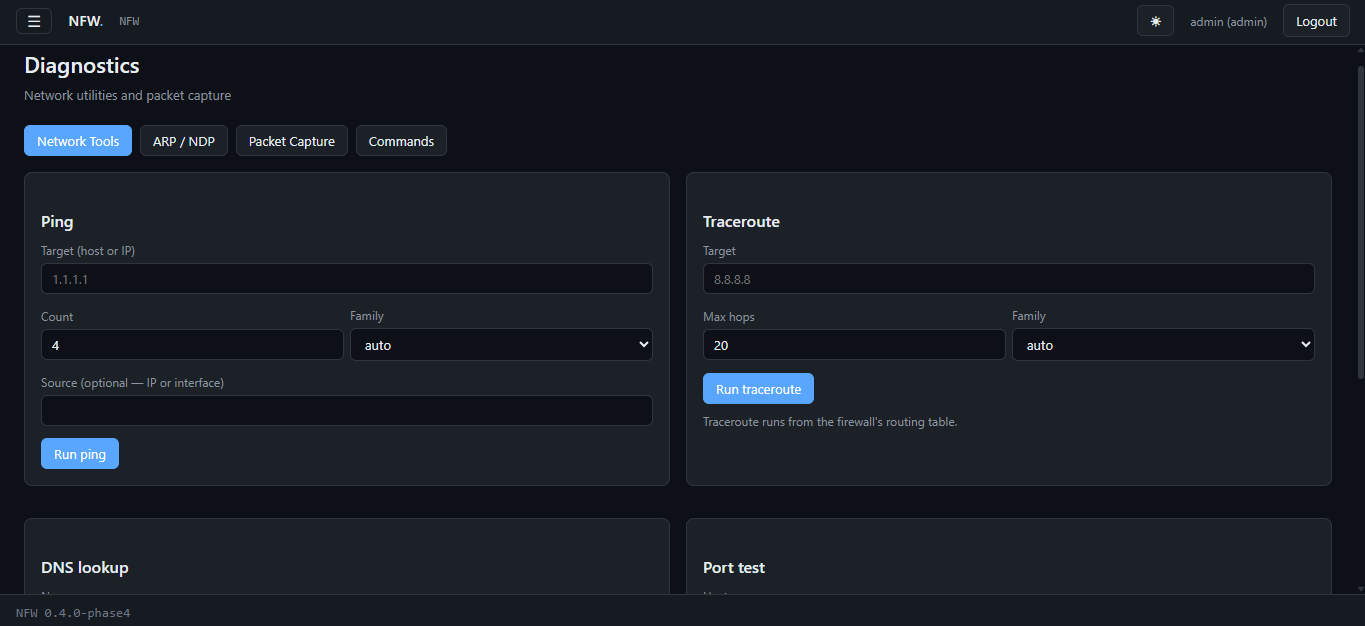The image size is (1365, 626).
Task: Click the Traceroute routing table note
Action: [x=830, y=422]
